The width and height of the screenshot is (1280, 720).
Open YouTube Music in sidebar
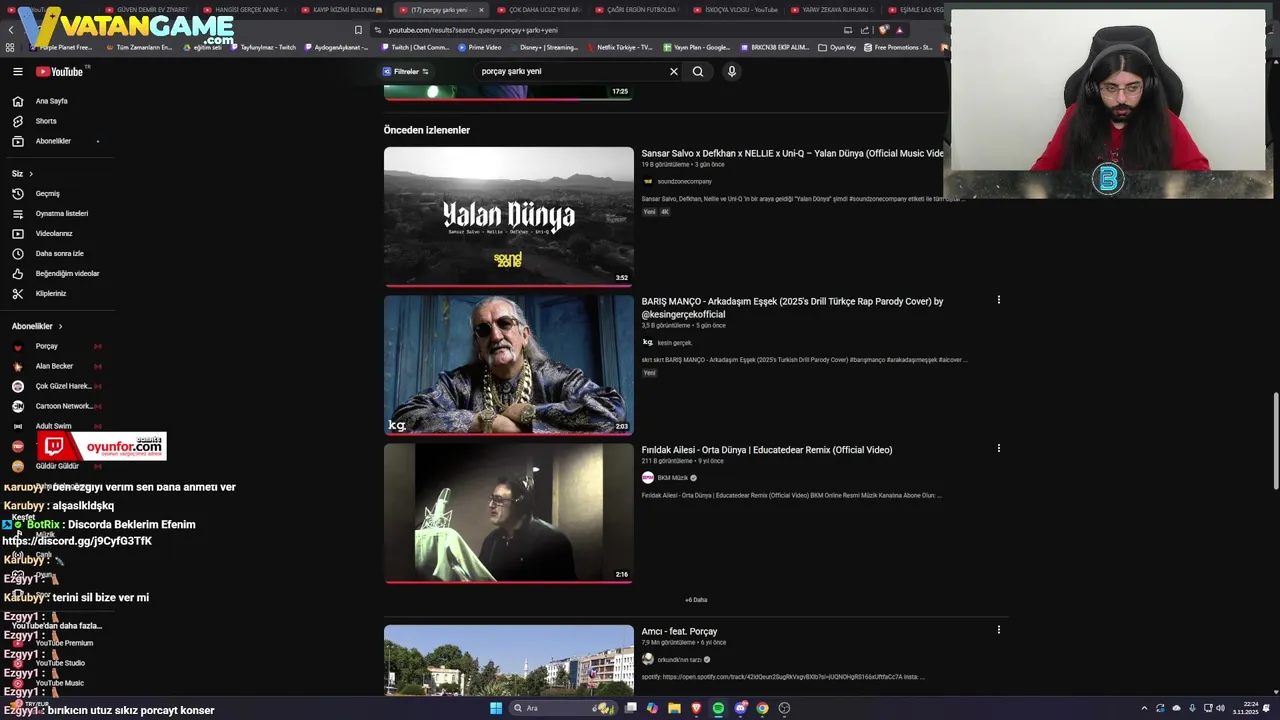(x=59, y=683)
